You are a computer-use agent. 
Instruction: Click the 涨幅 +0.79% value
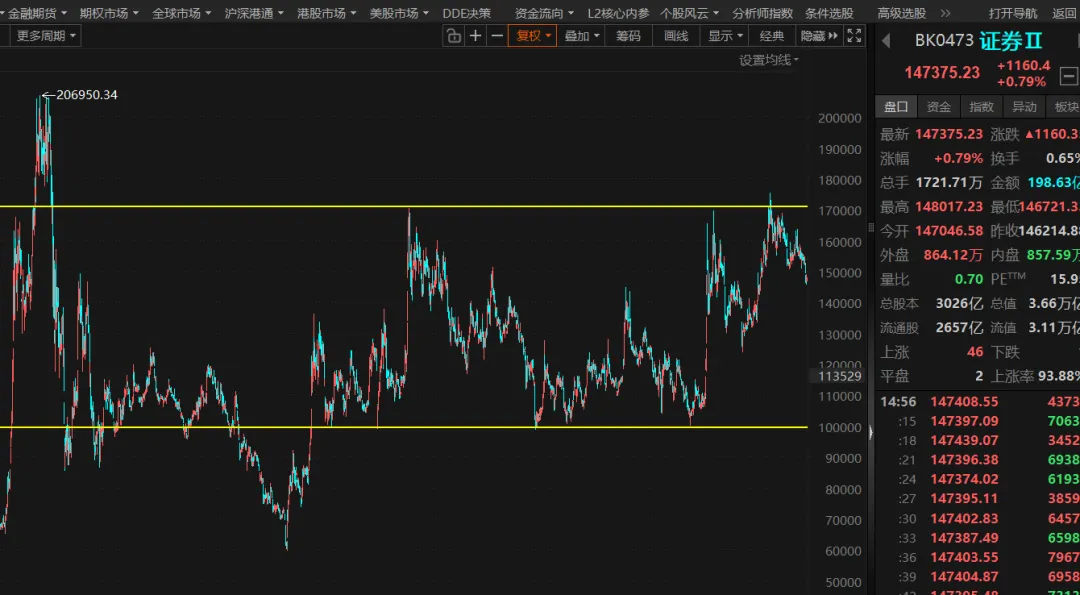(x=958, y=158)
